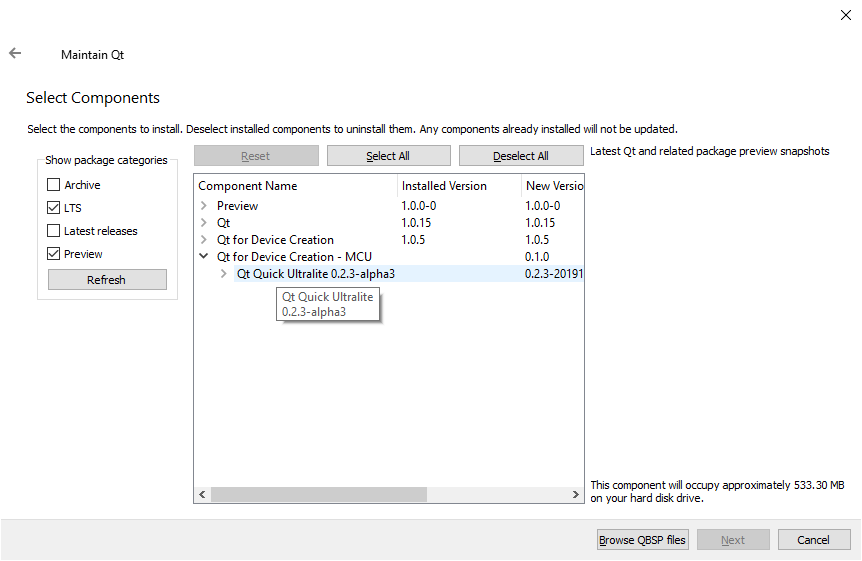Image resolution: width=862 pixels, height=561 pixels.
Task: Click the 'Select Components' heading
Action: pos(93,98)
